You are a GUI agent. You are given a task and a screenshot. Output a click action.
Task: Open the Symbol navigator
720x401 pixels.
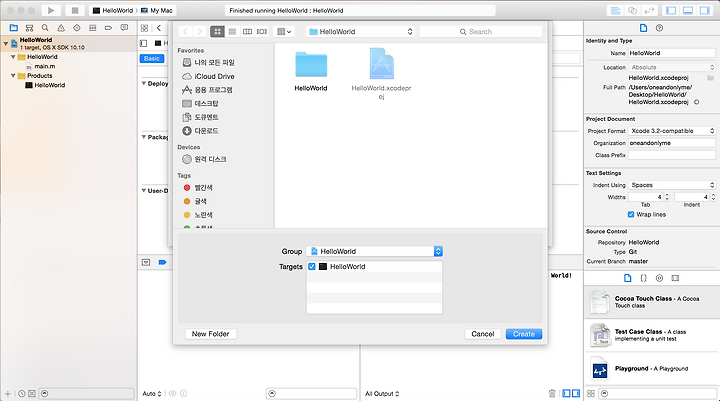point(29,28)
